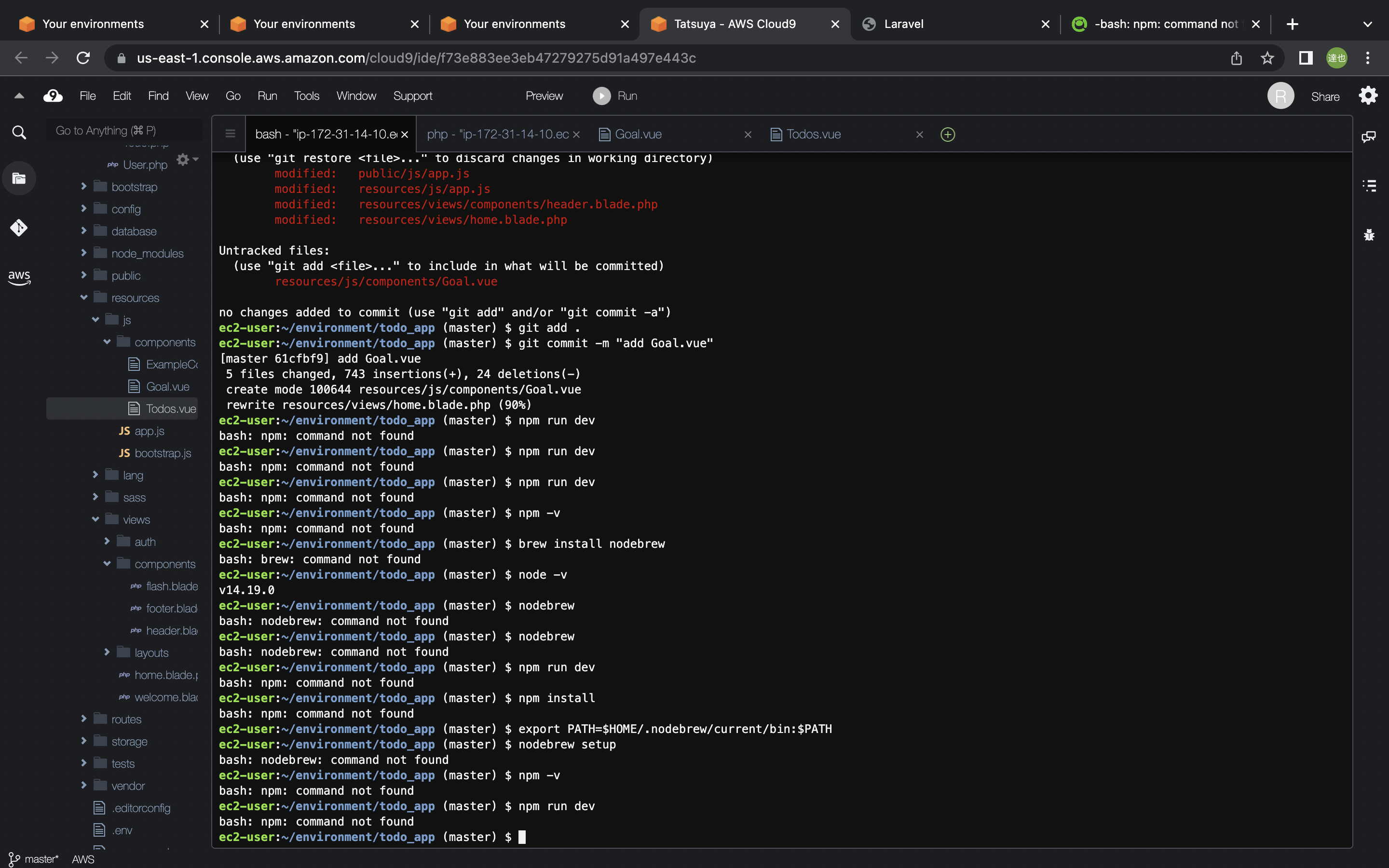Switch to the Laravel browser tab
This screenshot has width=1389, height=868.
(955, 24)
